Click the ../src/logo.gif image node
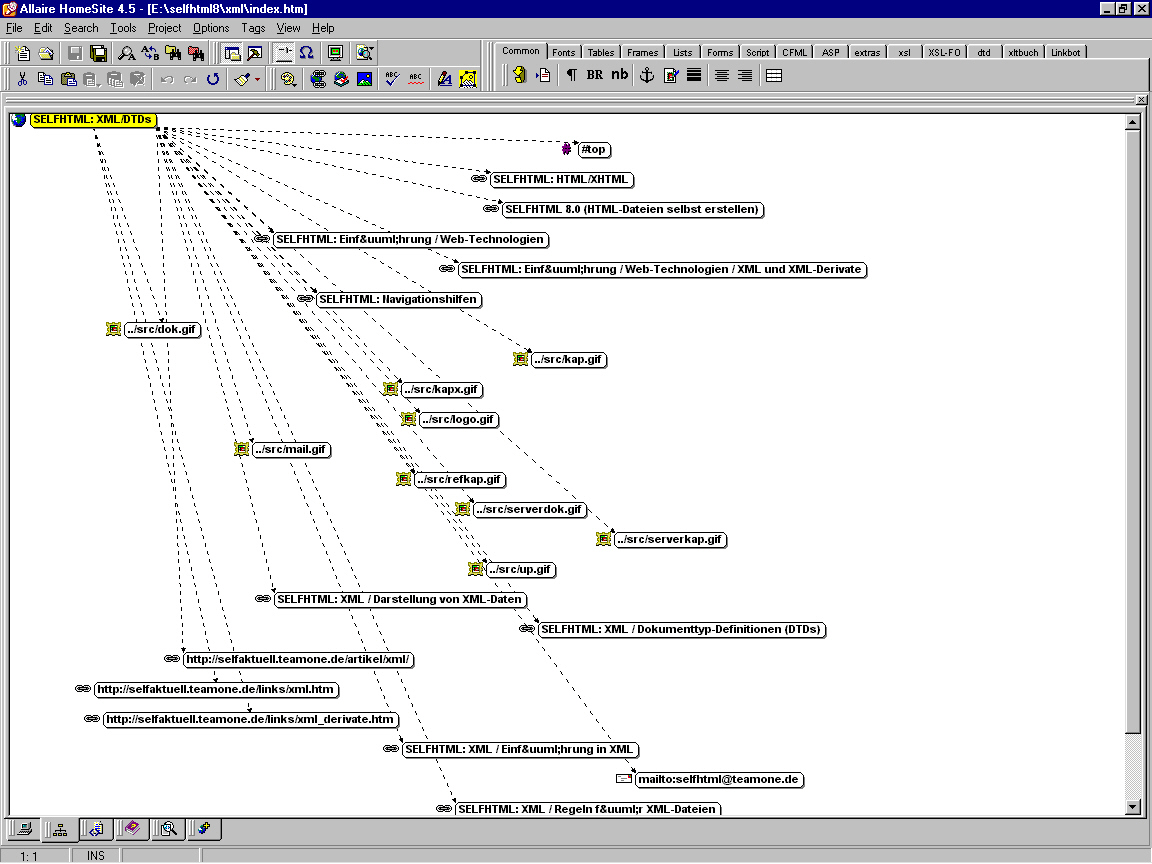Viewport: 1152px width, 864px height. (x=457, y=419)
